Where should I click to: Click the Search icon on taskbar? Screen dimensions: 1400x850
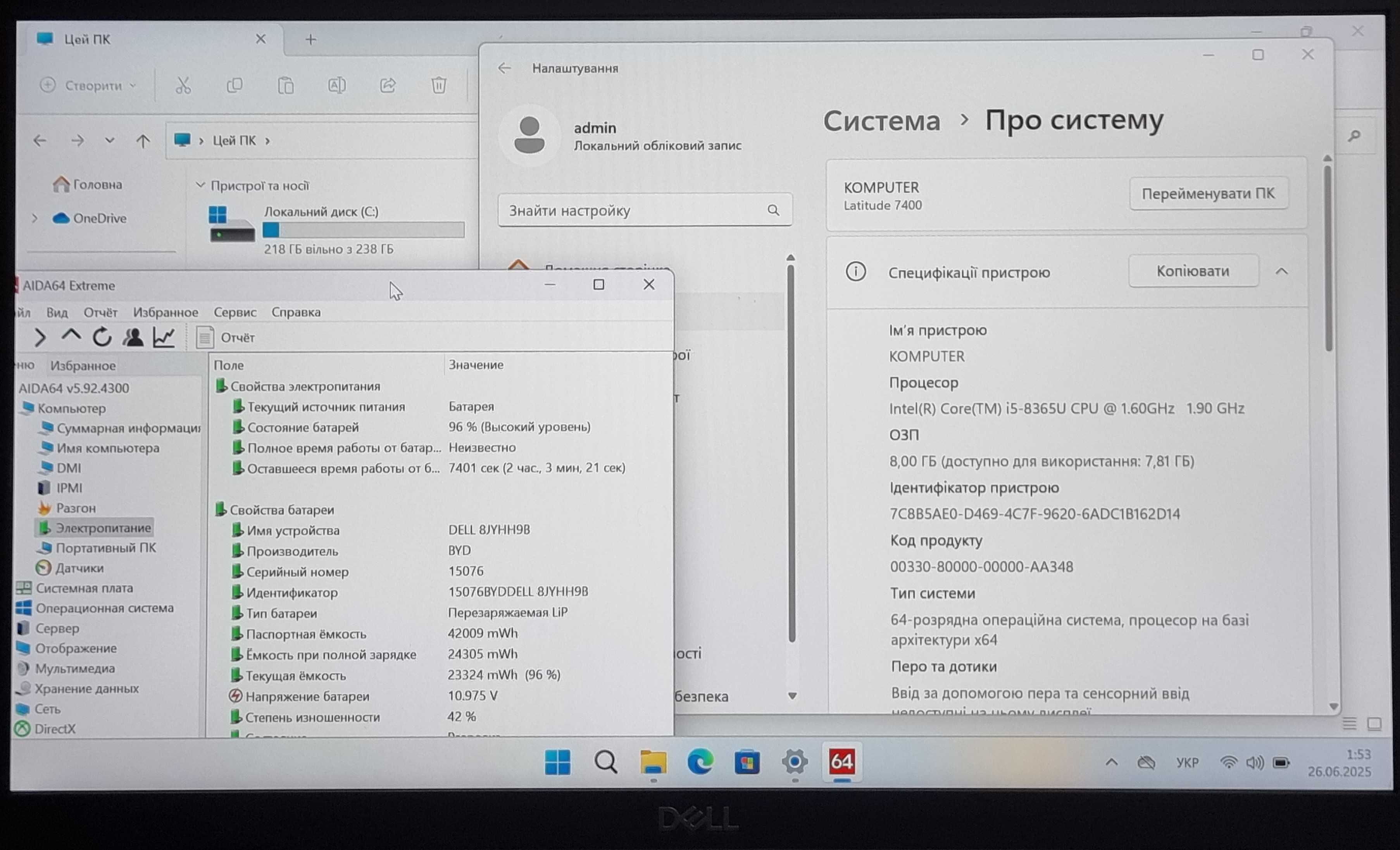(606, 762)
